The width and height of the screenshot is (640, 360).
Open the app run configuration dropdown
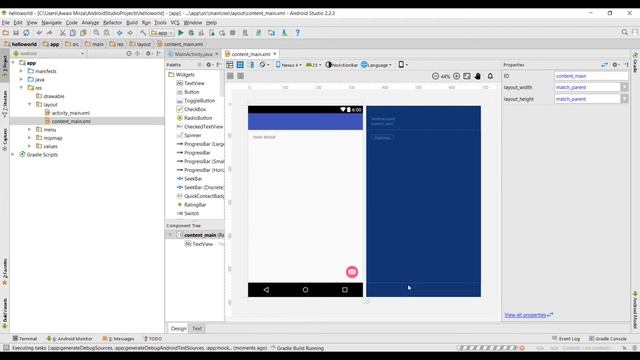162,33
